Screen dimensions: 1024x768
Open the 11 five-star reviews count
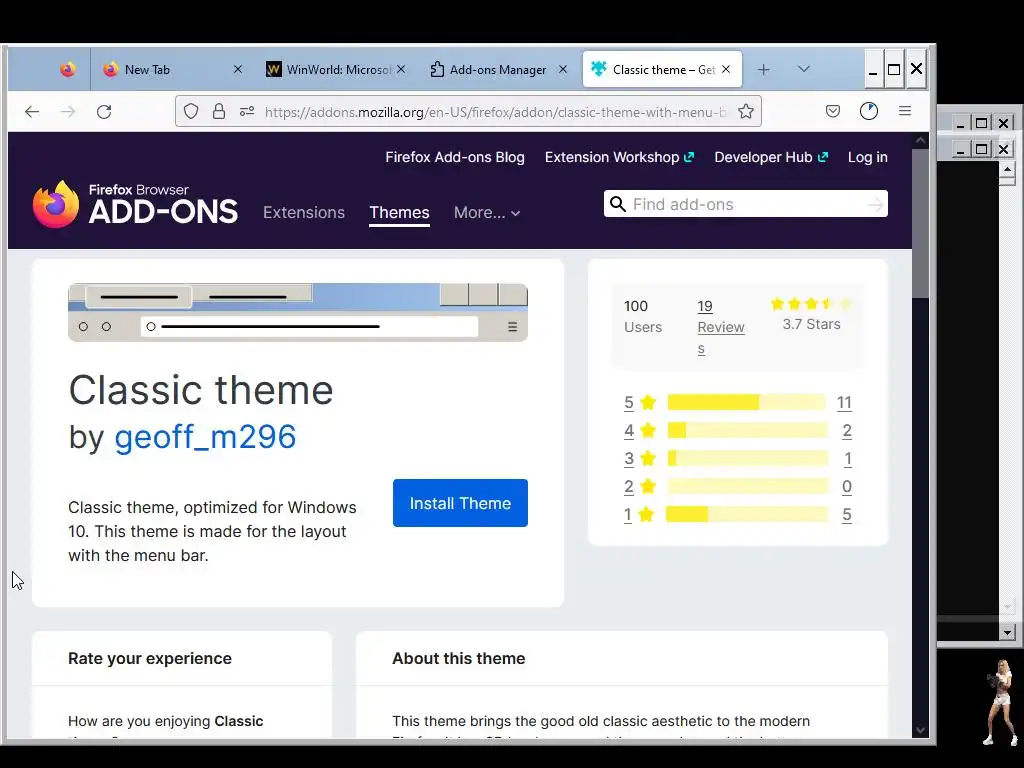(844, 402)
